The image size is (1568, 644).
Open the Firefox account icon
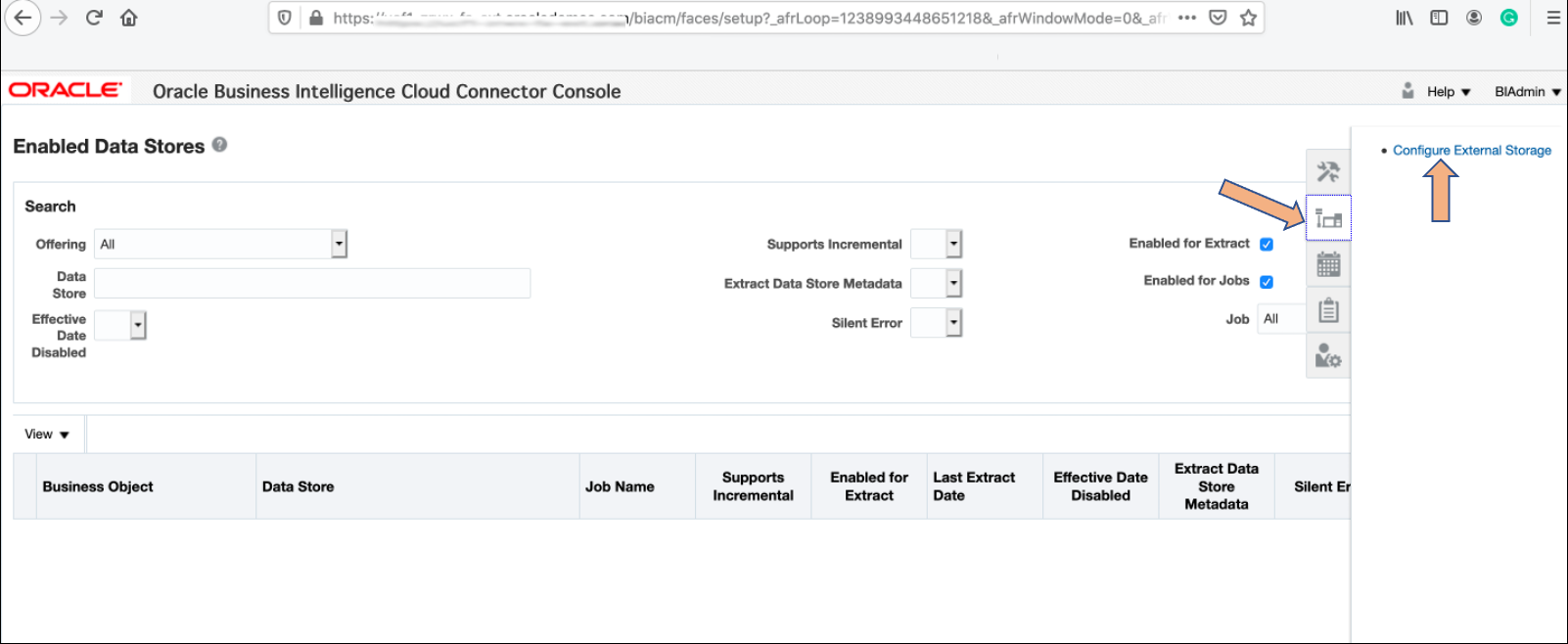[x=1474, y=18]
